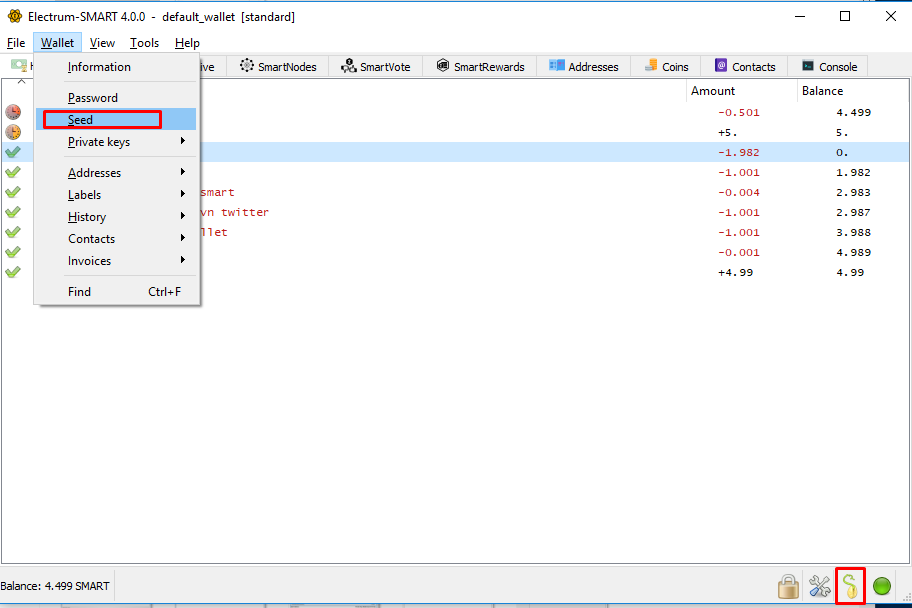Click the lock password icon in status bar
Image resolution: width=912 pixels, height=608 pixels.
[x=788, y=586]
